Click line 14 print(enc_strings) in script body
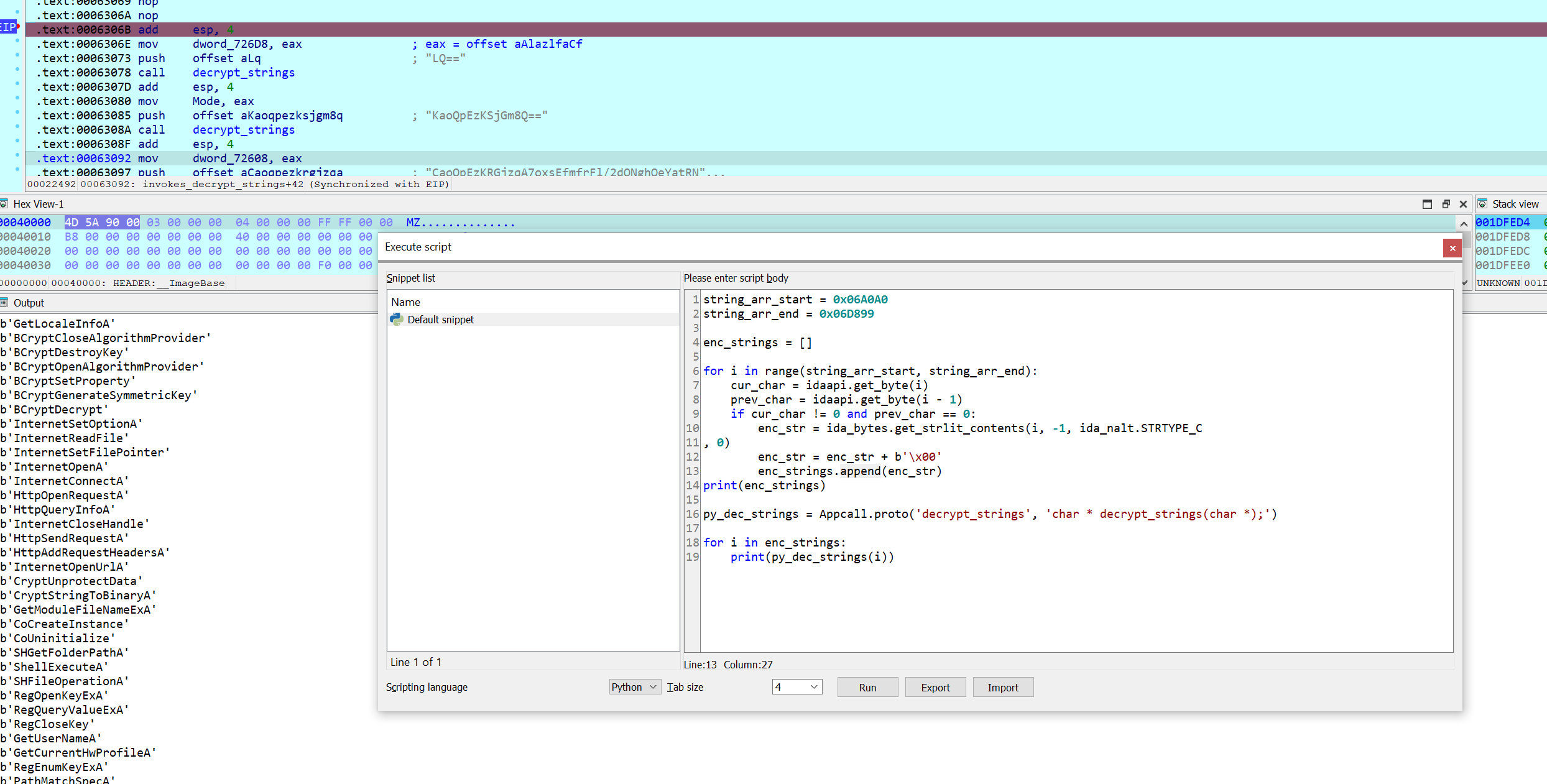The image size is (1547, 784). [x=764, y=486]
